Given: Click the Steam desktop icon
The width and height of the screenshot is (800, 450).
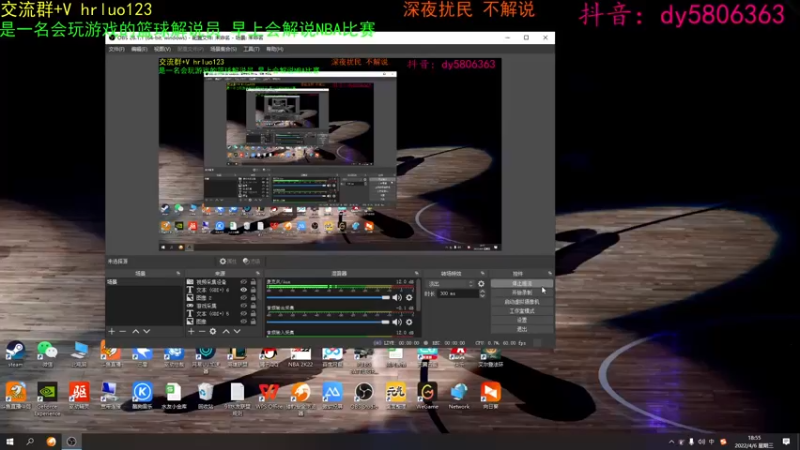Looking at the screenshot, I should point(15,354).
